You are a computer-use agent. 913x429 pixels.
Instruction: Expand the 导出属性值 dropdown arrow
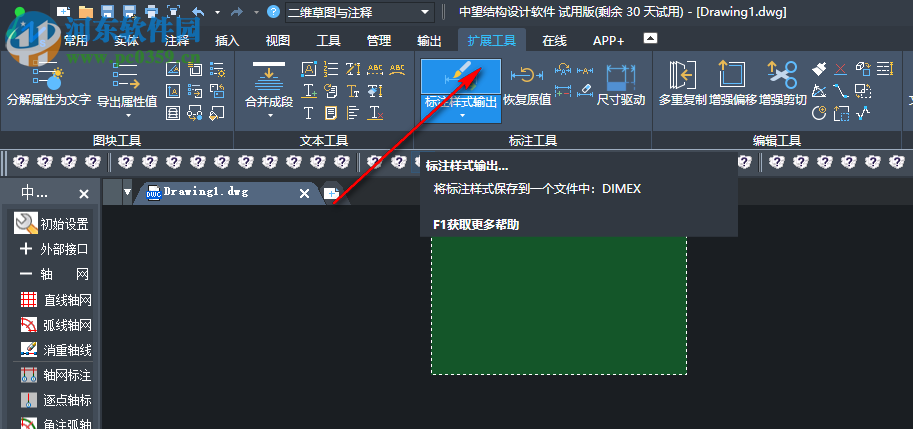point(128,115)
